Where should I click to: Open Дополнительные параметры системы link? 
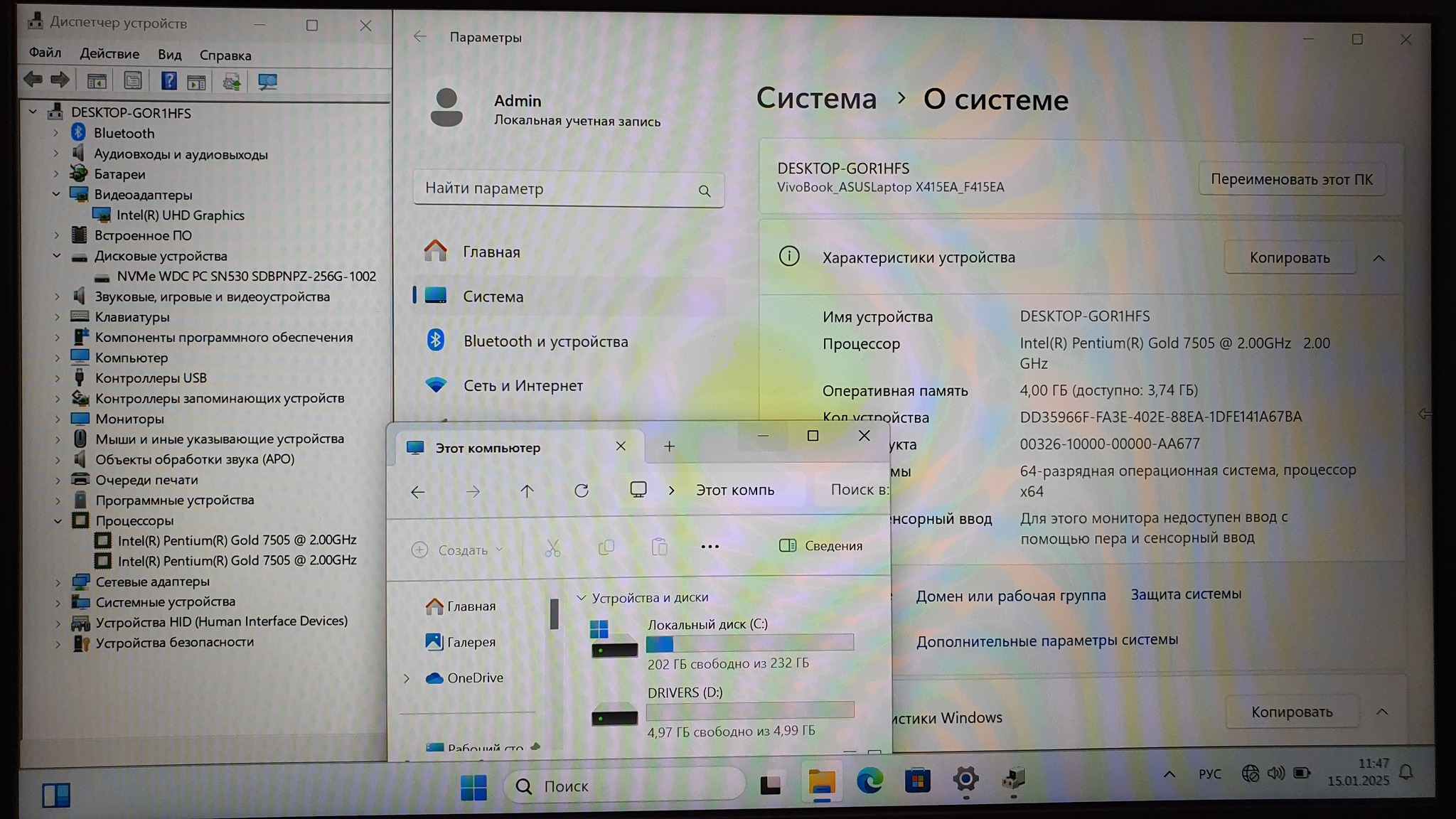click(1046, 641)
